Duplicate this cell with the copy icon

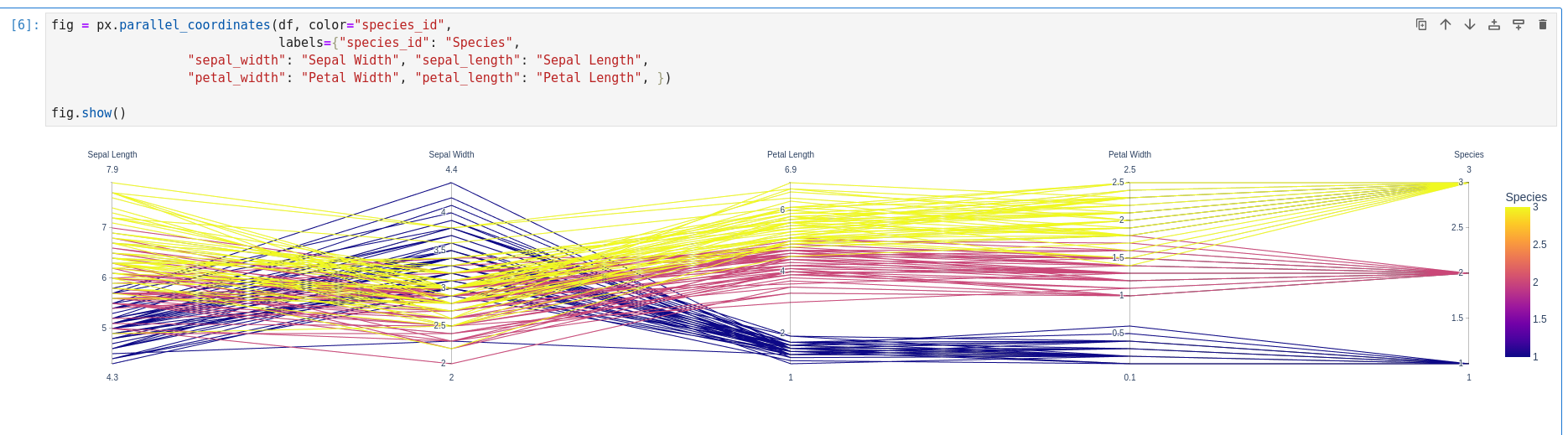[x=1421, y=24]
